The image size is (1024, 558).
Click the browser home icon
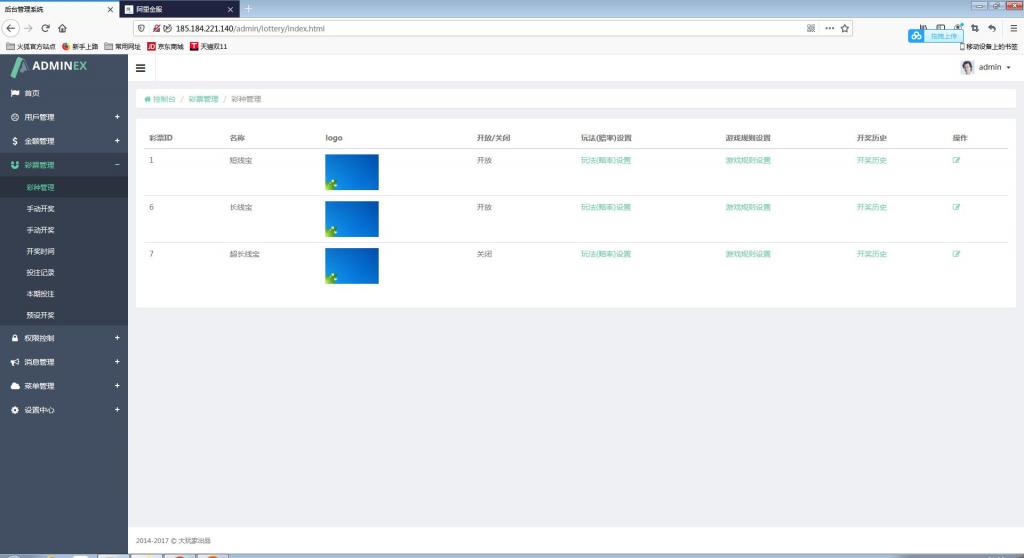pos(63,28)
